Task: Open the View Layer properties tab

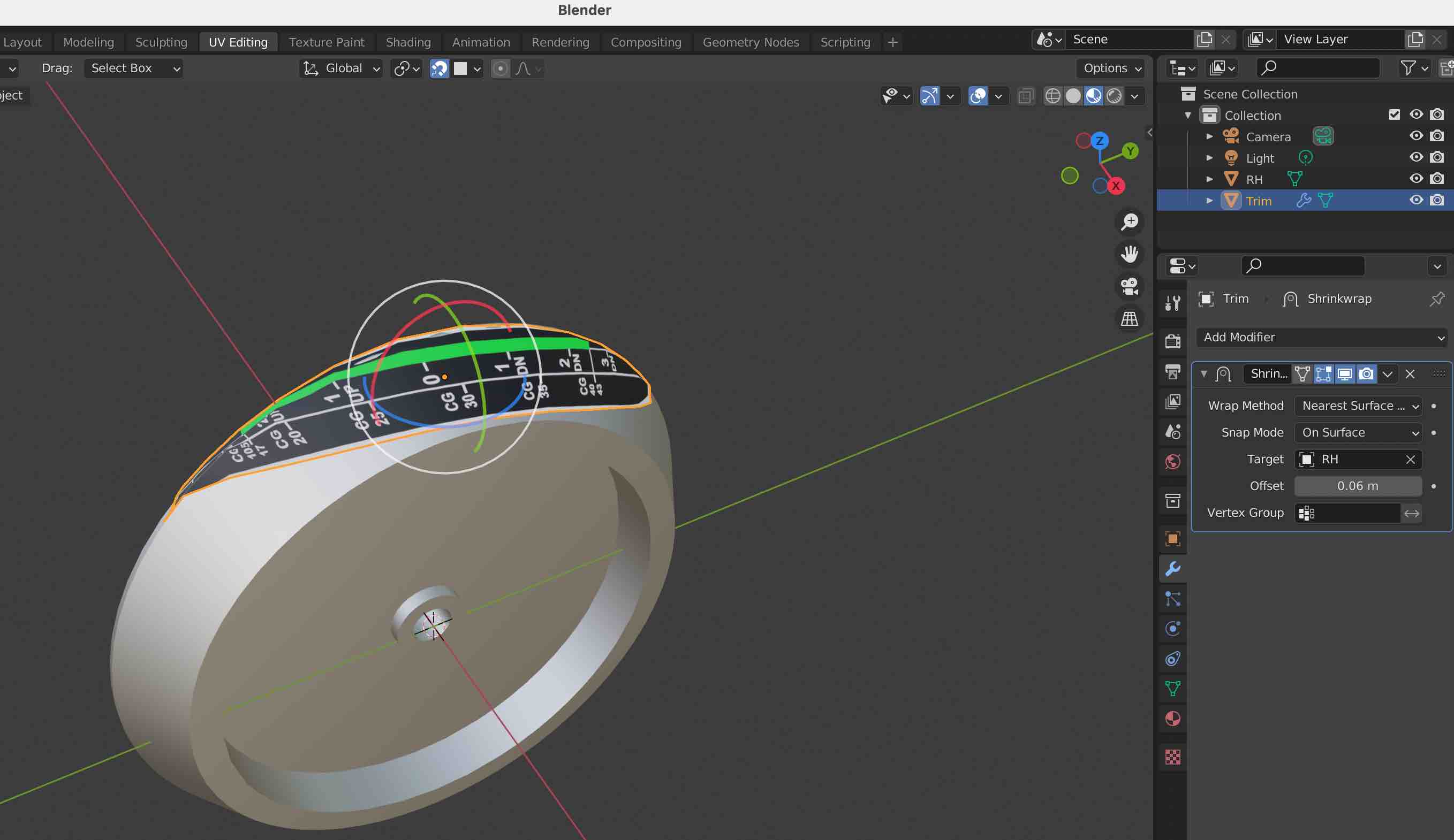Action: point(1172,401)
